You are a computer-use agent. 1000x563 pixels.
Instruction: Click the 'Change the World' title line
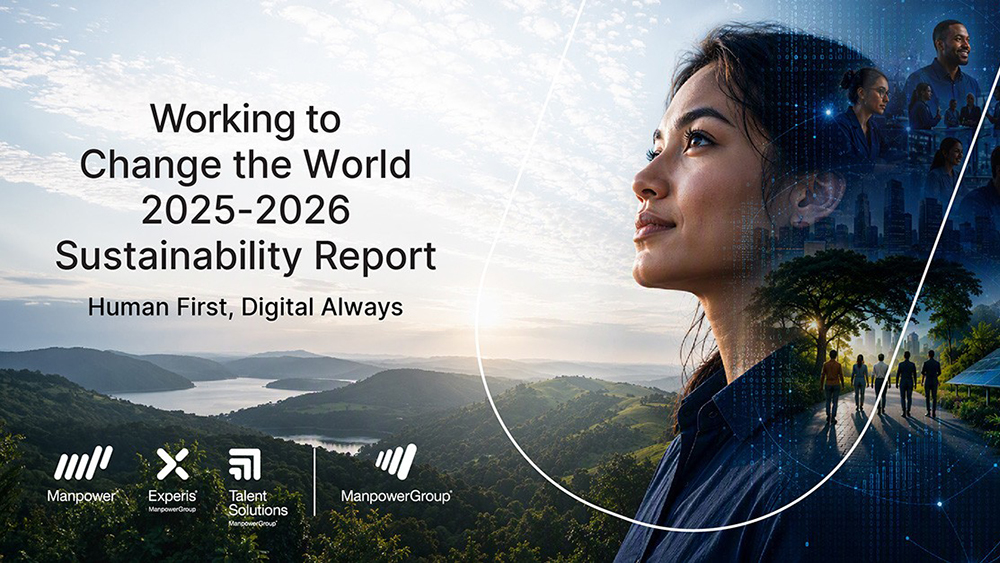(246, 165)
